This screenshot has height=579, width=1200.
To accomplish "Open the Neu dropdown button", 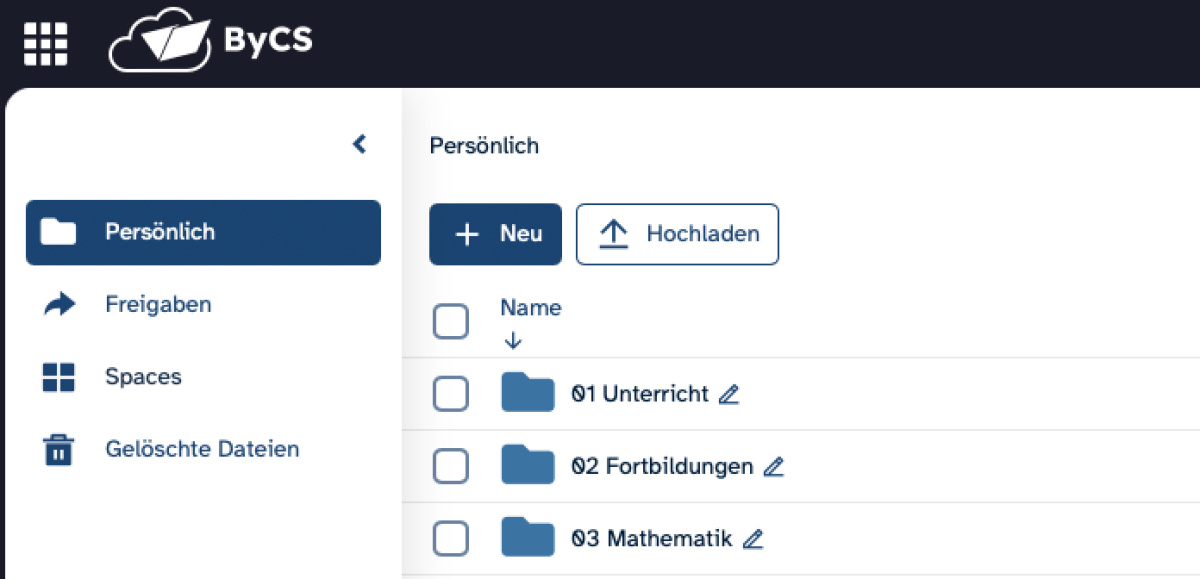I will pos(495,234).
